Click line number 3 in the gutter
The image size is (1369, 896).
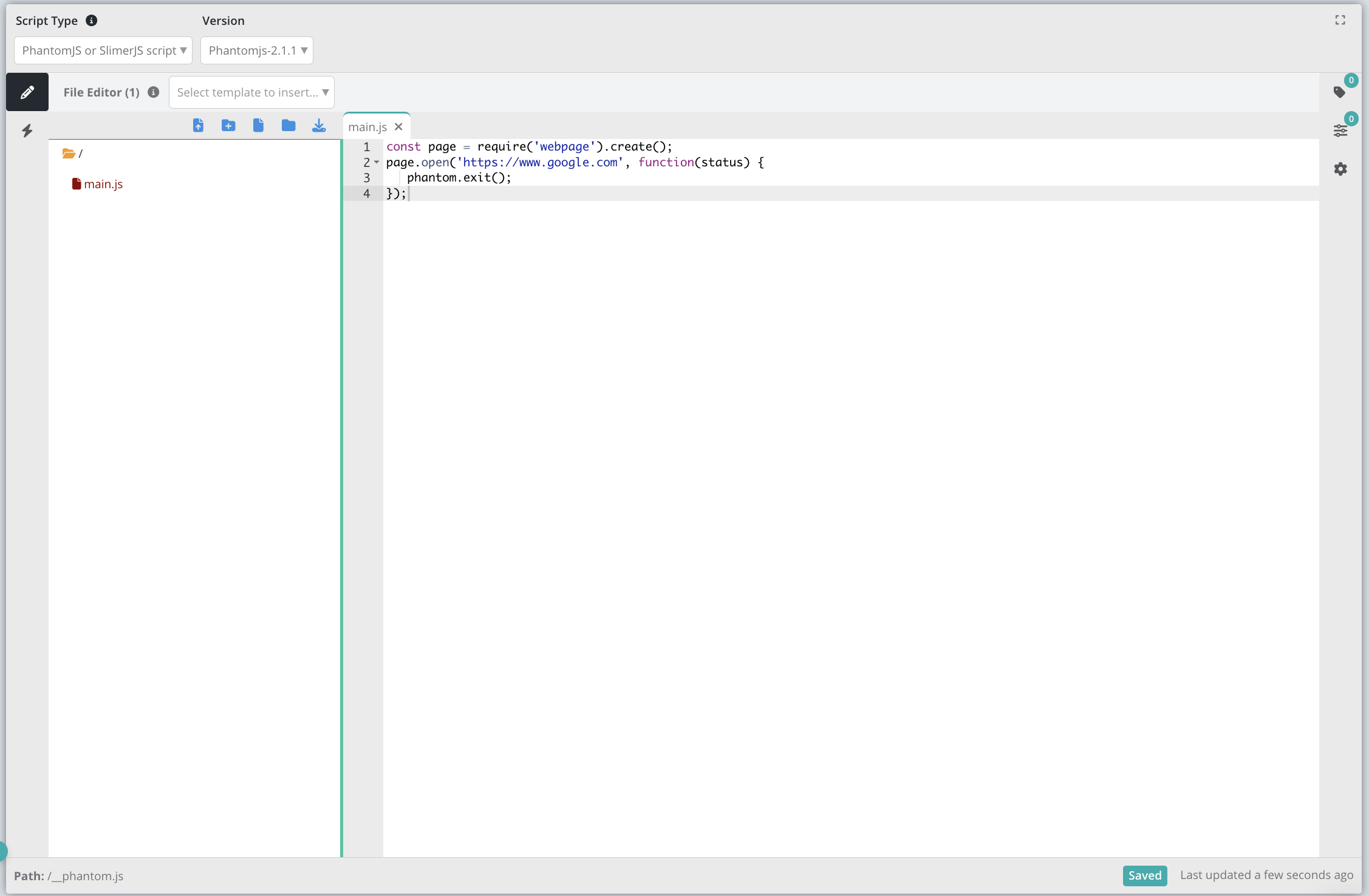367,178
